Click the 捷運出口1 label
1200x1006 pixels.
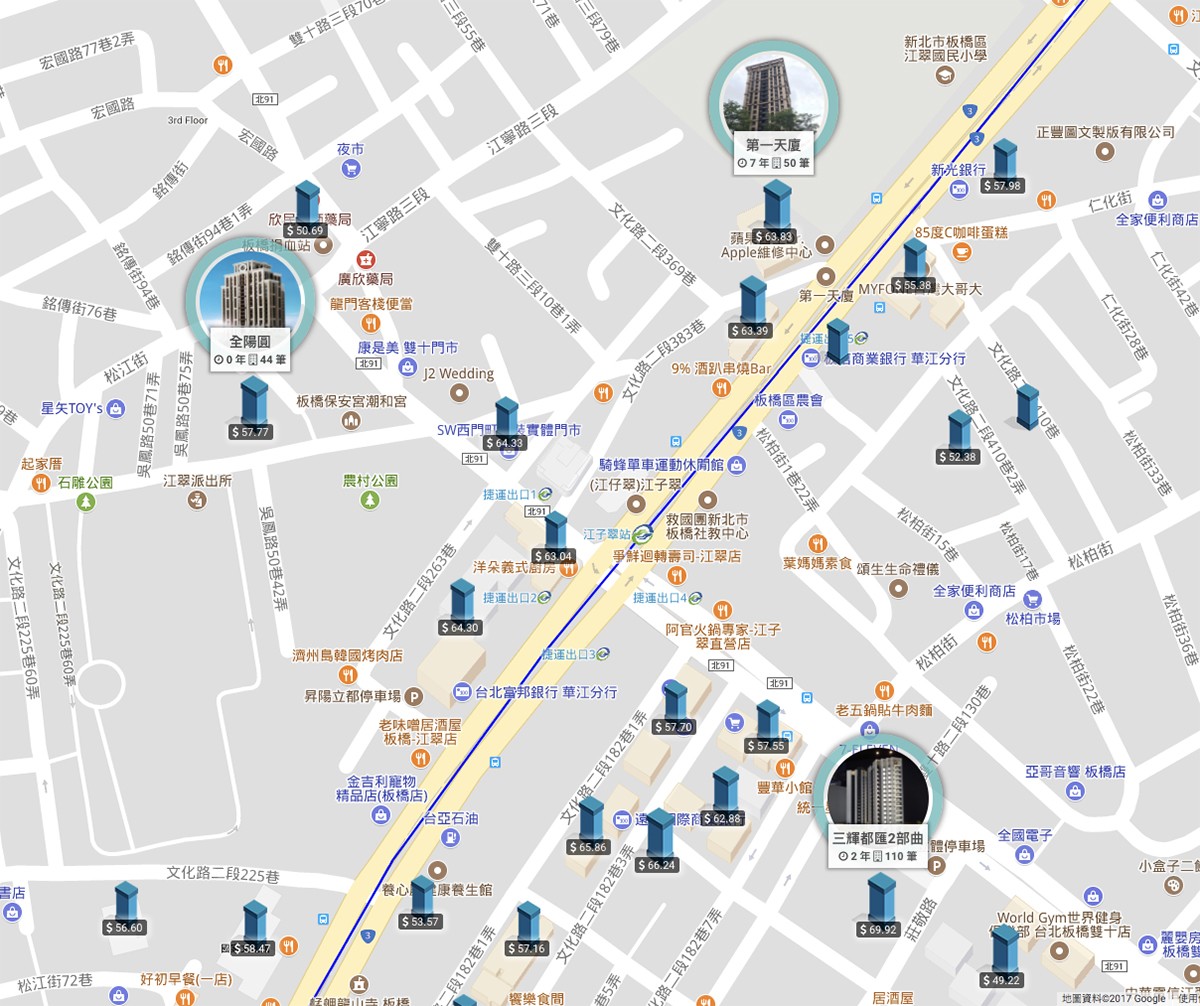[511, 494]
